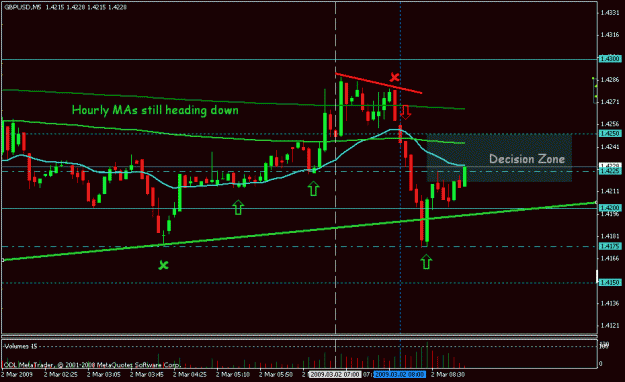Click the highlighted 2009.03.02 08:00 time marker
Screen dimensions: 625x382
(400, 375)
